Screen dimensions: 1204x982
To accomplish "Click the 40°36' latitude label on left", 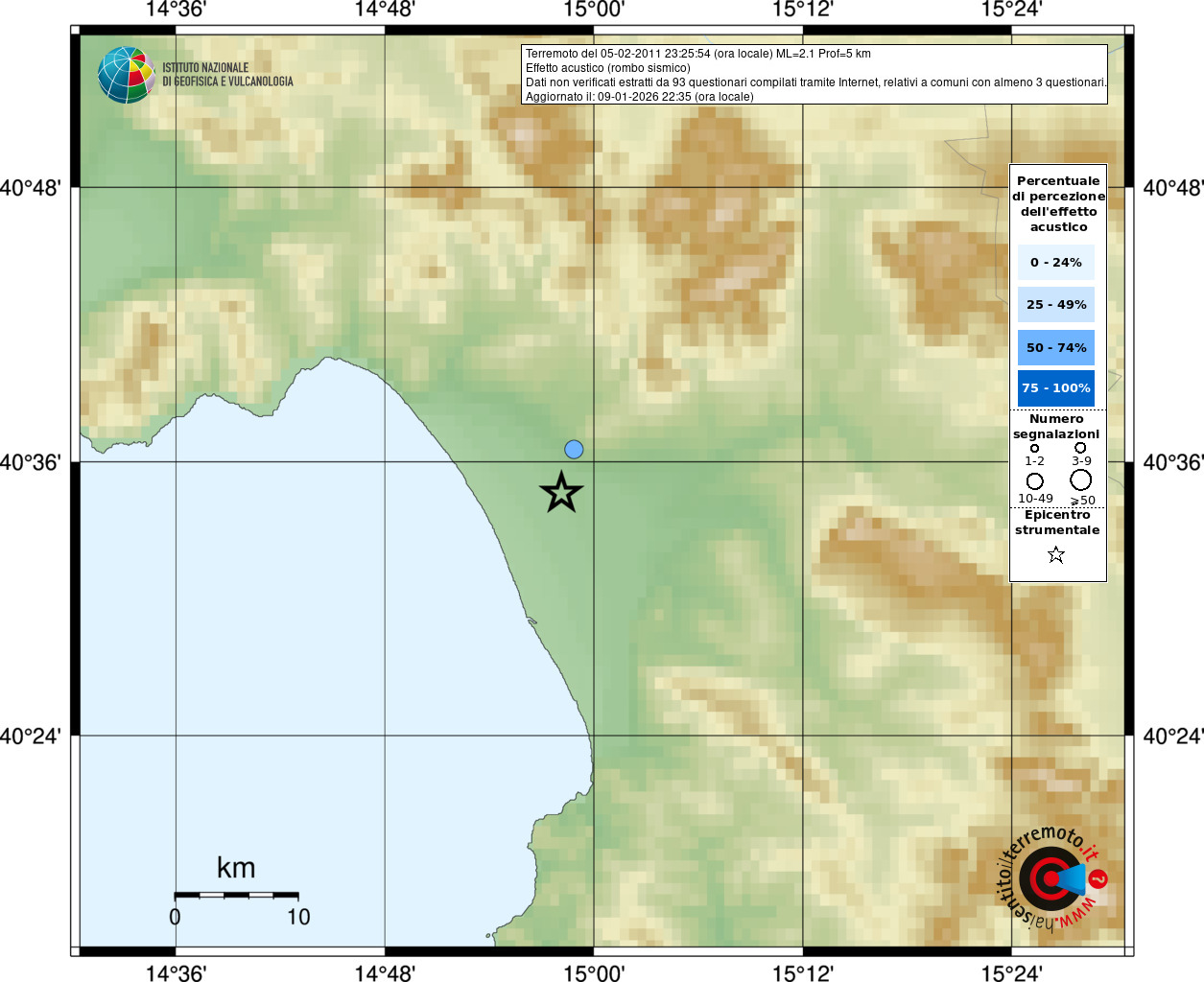I will [31, 462].
